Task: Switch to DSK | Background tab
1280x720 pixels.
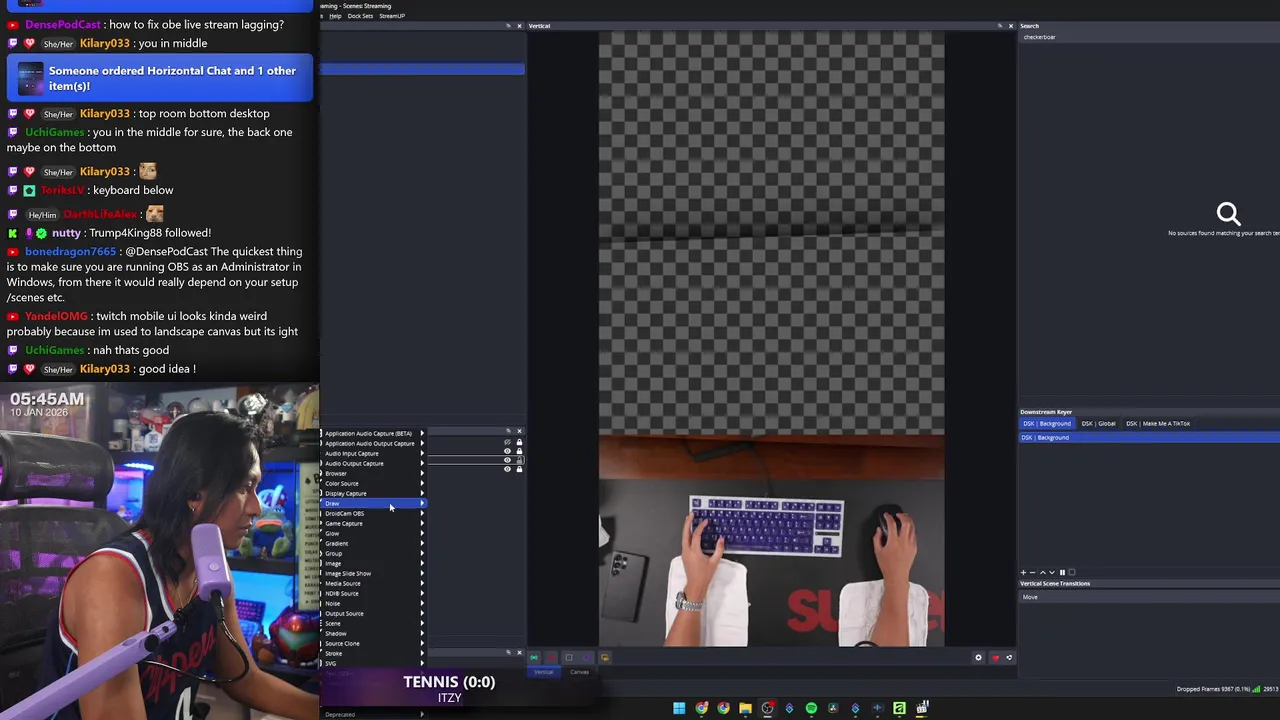Action: (x=1046, y=423)
